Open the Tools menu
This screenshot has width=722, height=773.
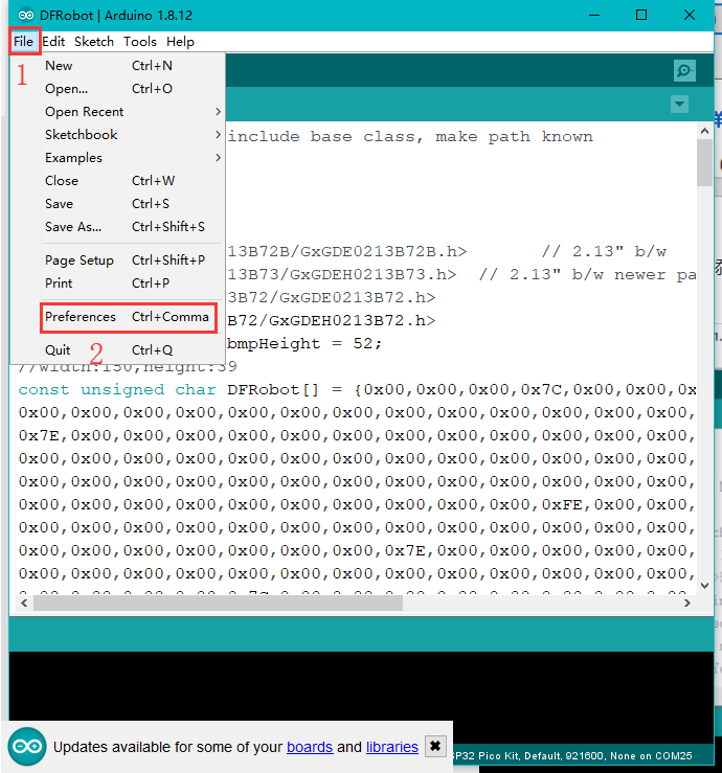pyautogui.click(x=140, y=42)
